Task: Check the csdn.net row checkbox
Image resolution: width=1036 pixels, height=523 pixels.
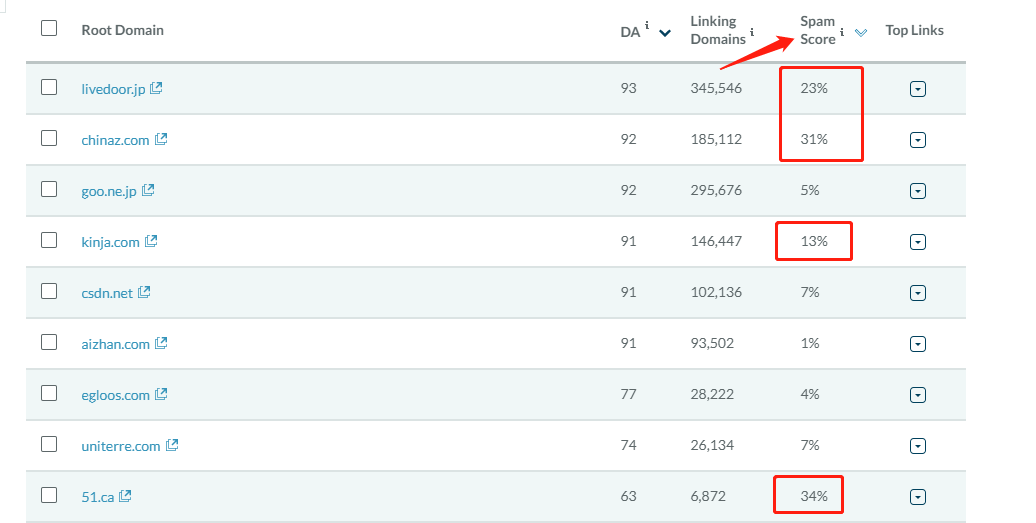Action: pyautogui.click(x=49, y=291)
